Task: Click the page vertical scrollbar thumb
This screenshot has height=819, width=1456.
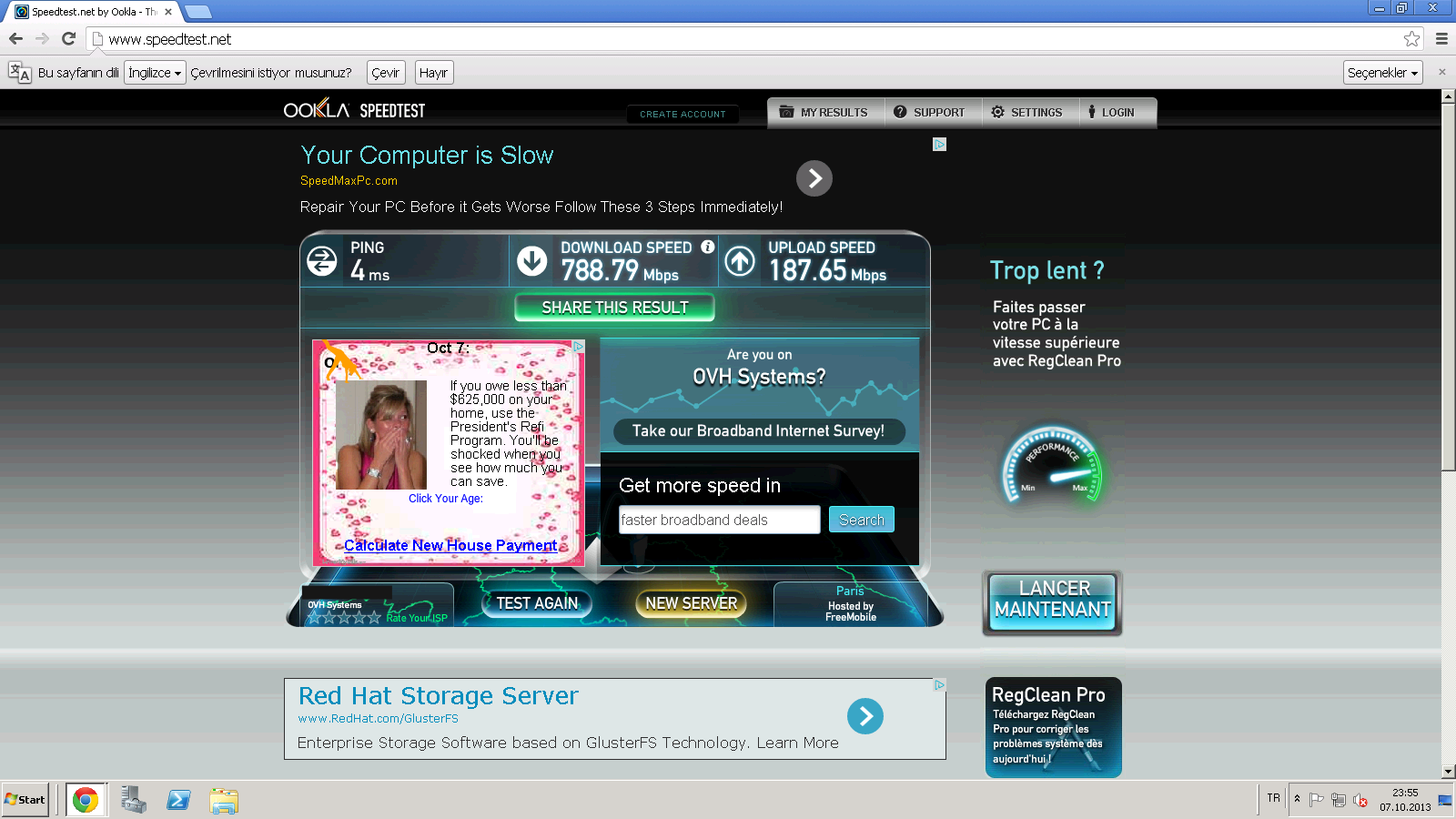Action: [x=1448, y=287]
